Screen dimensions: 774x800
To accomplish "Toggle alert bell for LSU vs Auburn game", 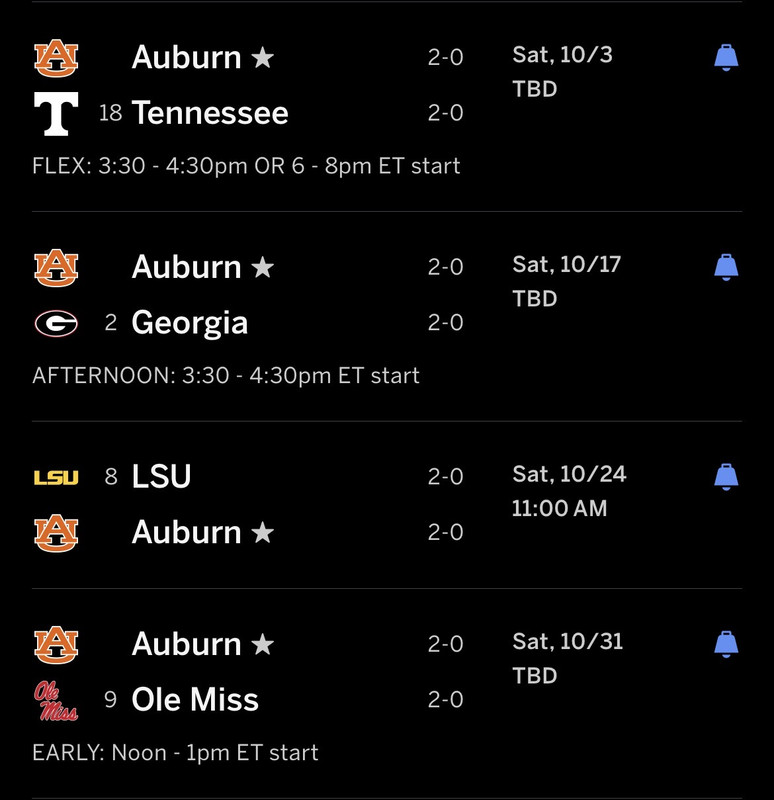I will click(726, 477).
